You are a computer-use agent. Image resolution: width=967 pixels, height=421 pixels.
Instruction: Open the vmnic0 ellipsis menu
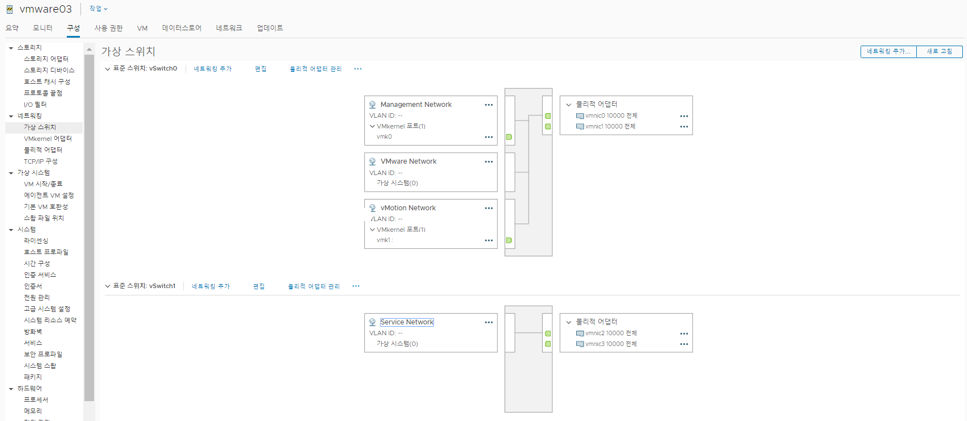pos(684,116)
